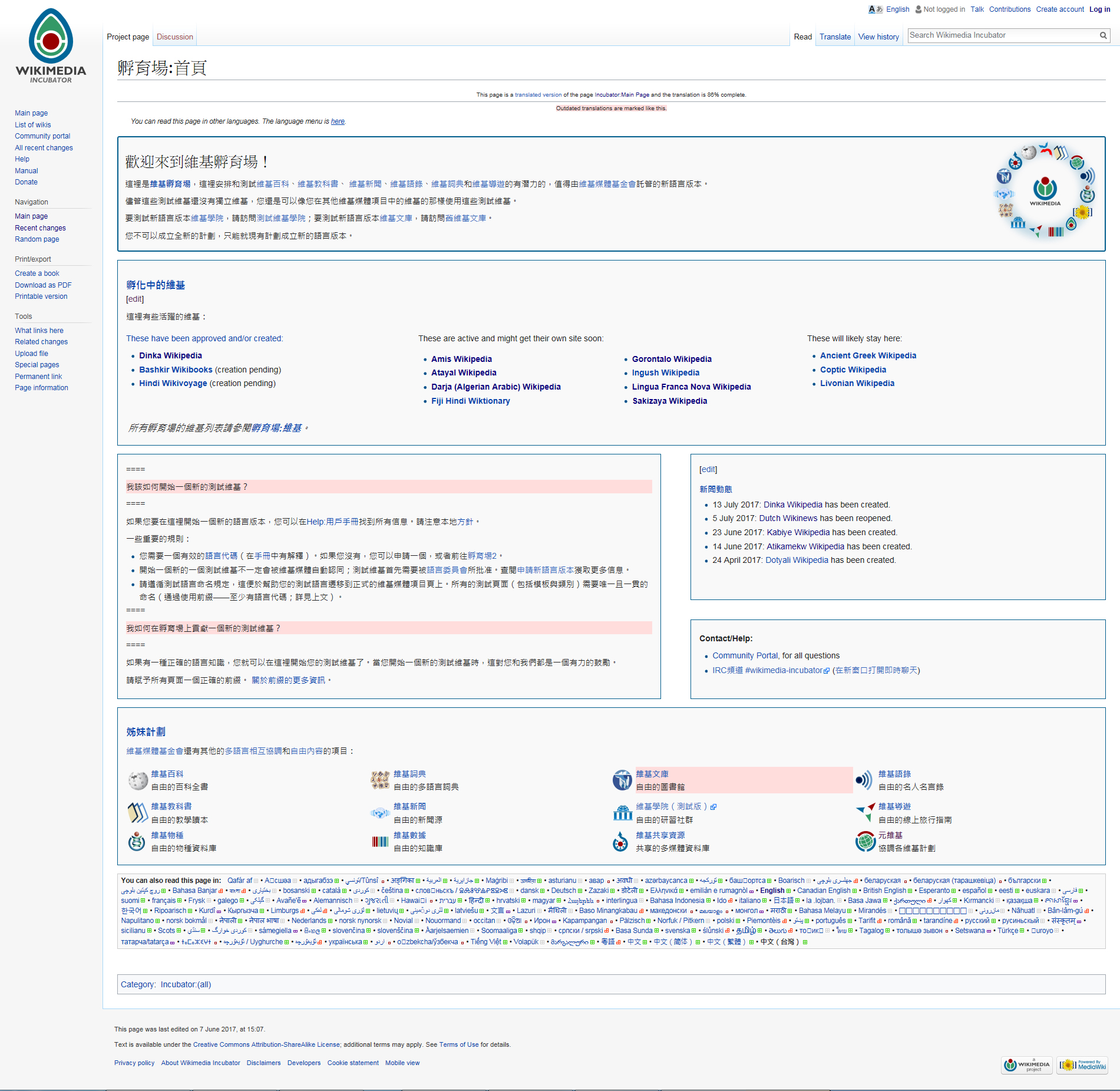This screenshot has height=1091, width=1120.
Task: Open Coptic Wikipedia link
Action: click(x=853, y=370)
